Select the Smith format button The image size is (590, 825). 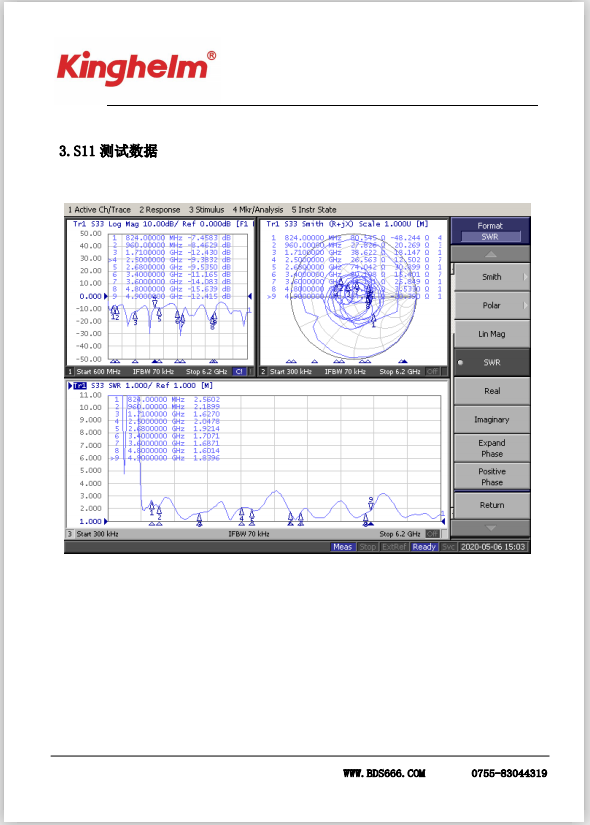[x=492, y=277]
